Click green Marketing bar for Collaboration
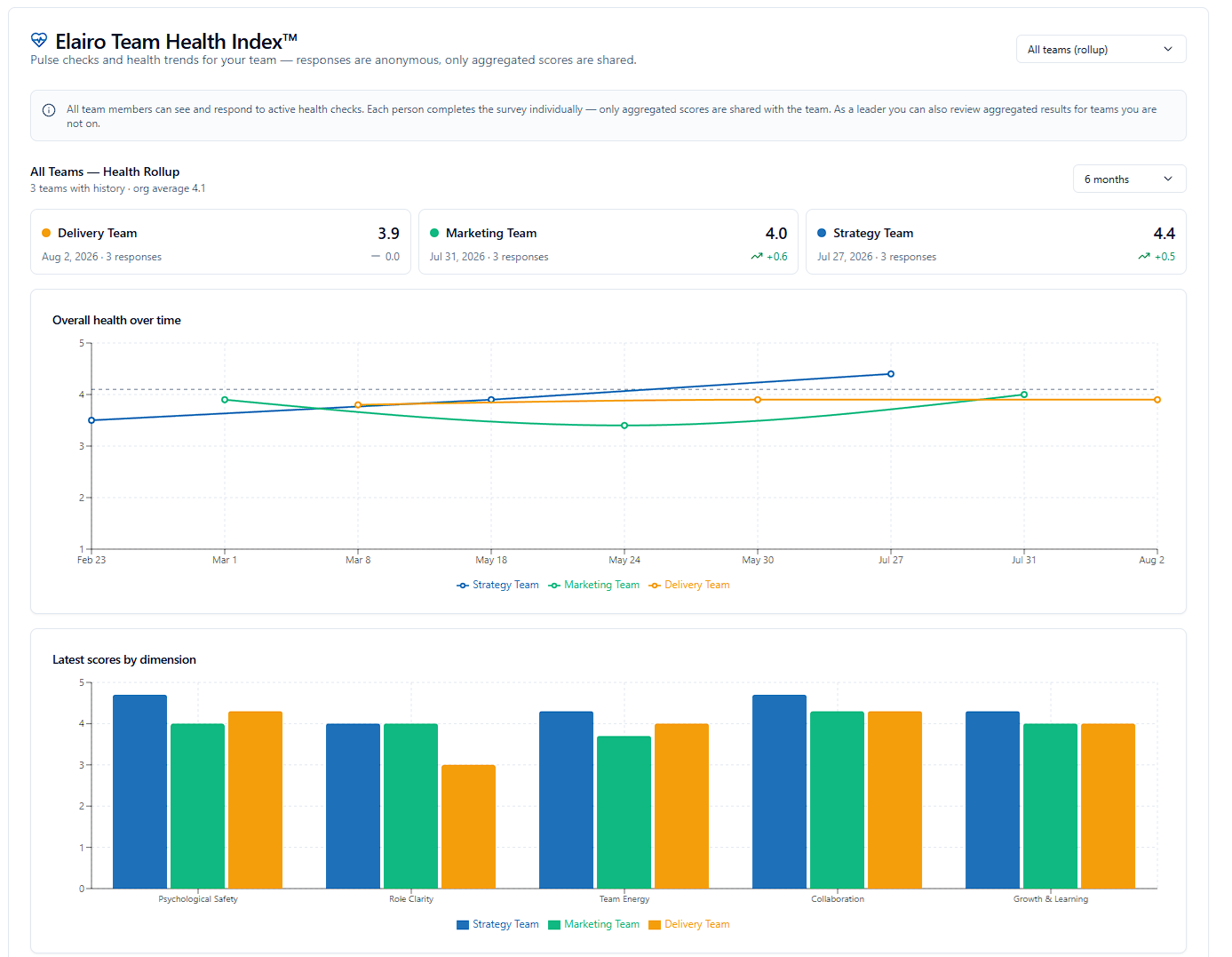Screen dimensions: 1232x957 coord(837,800)
